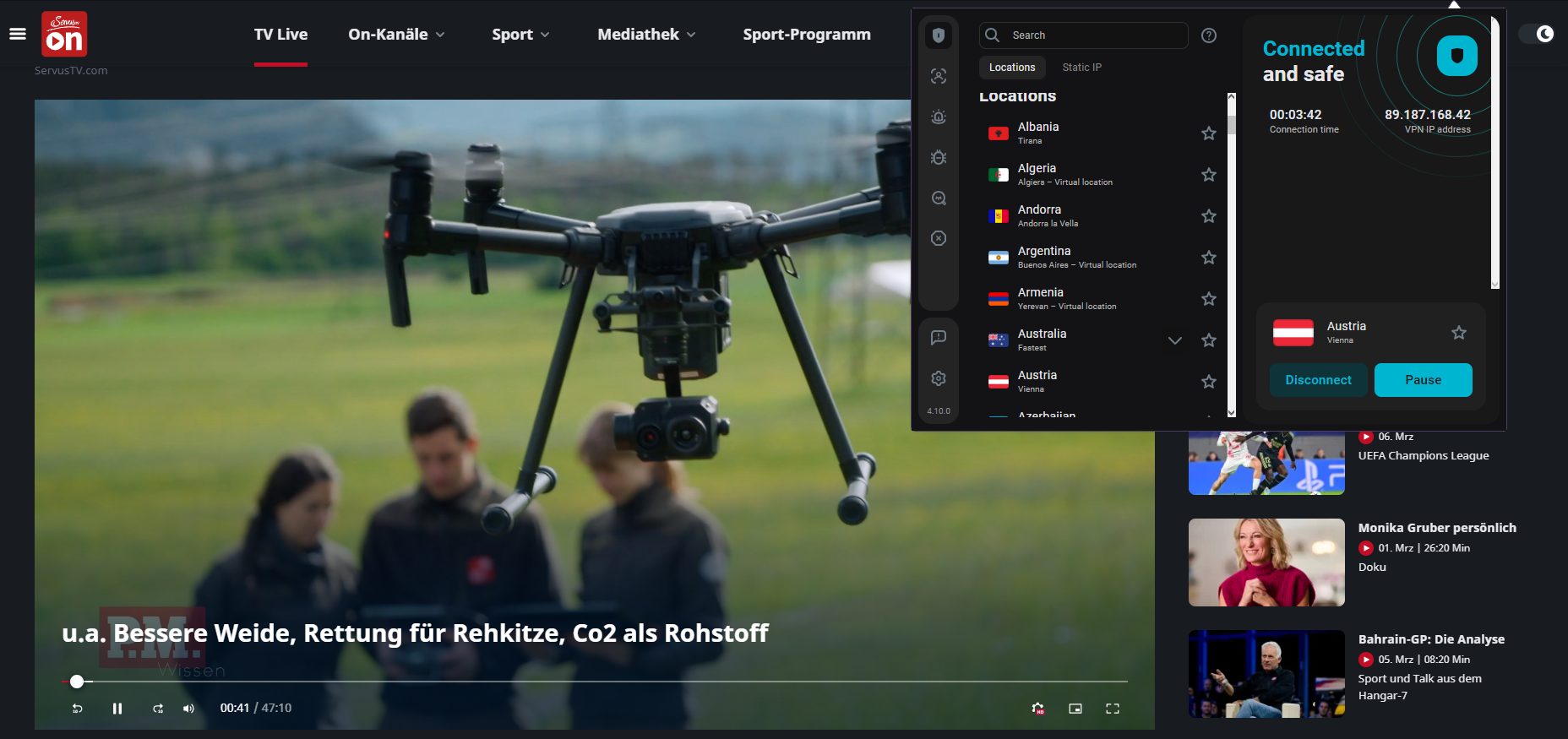Open the On-Kanäle dropdown menu
This screenshot has width=1568, height=739.
(x=396, y=35)
